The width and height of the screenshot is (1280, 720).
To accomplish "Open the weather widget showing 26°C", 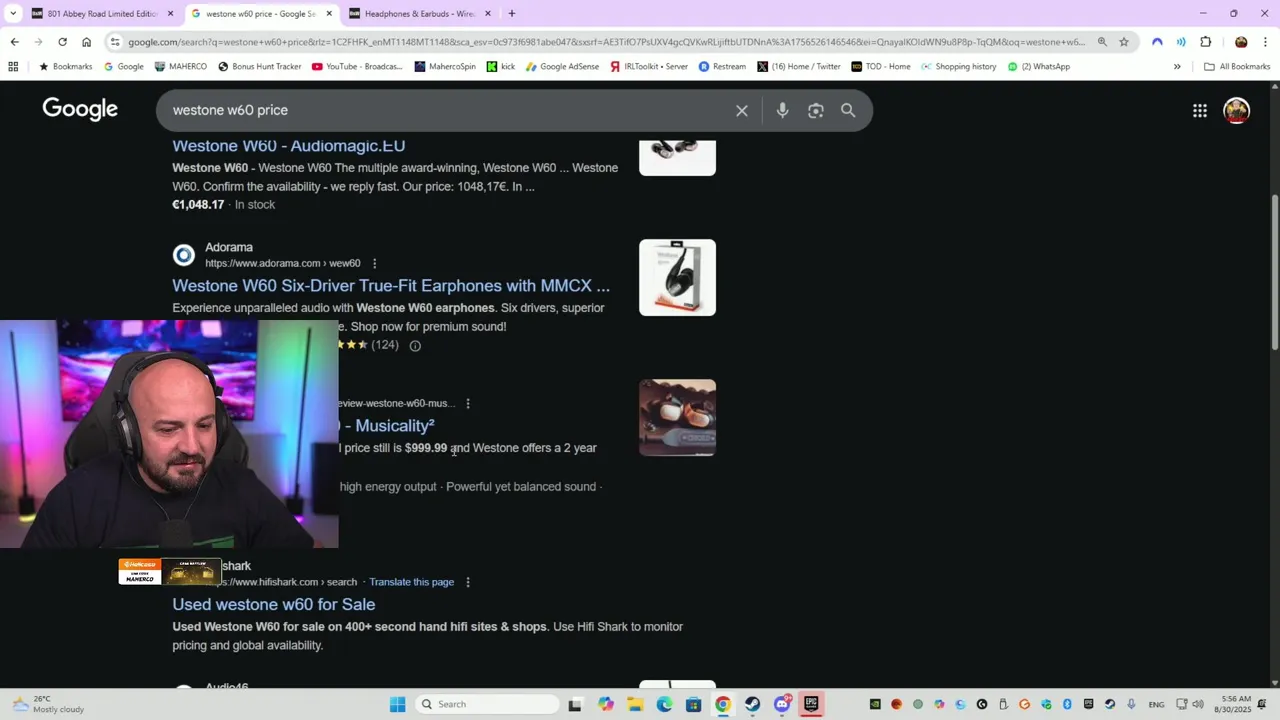I will click(48, 704).
